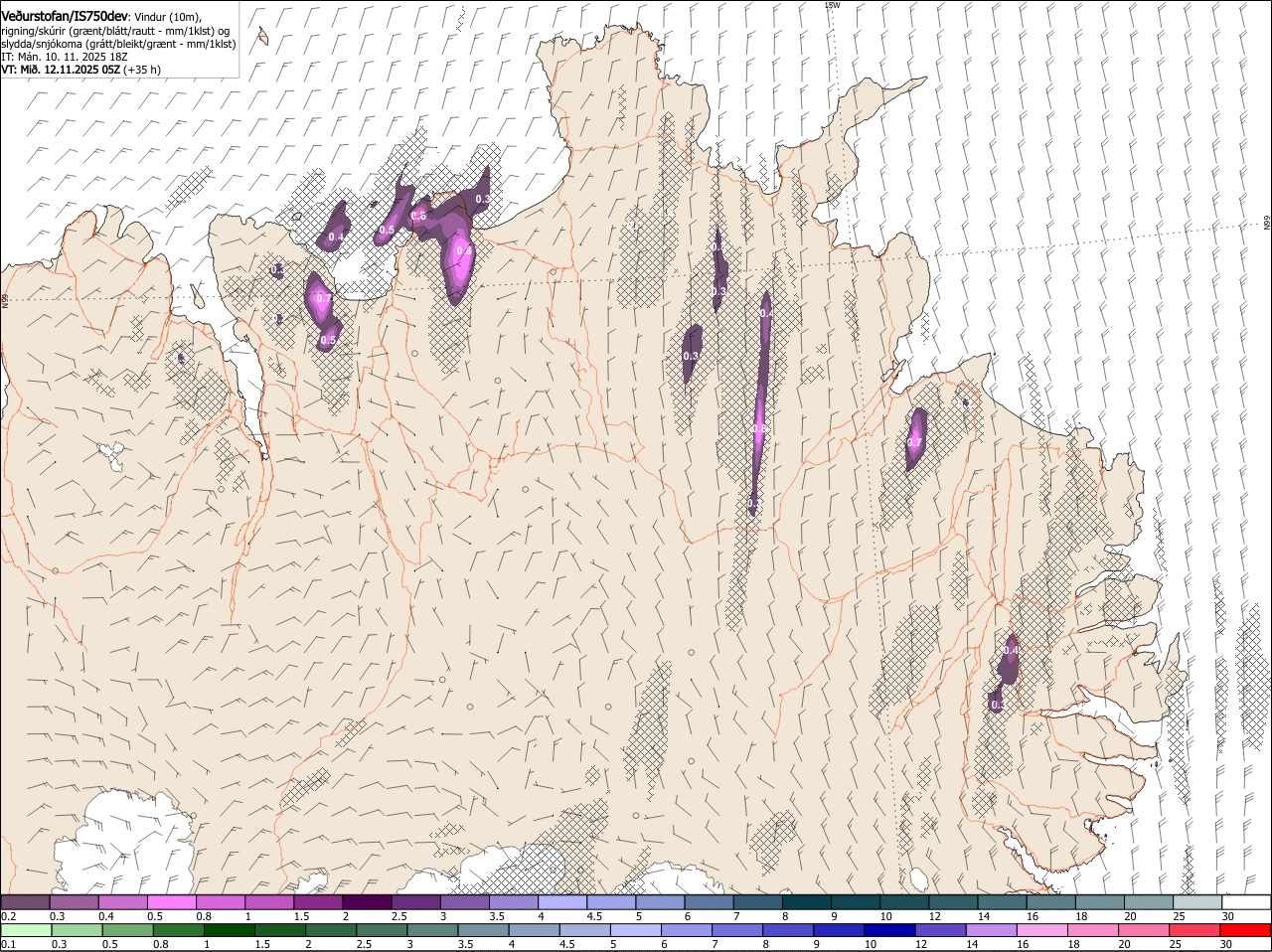Pick upper legend swatch between 0.3 and 0.4

[74, 901]
